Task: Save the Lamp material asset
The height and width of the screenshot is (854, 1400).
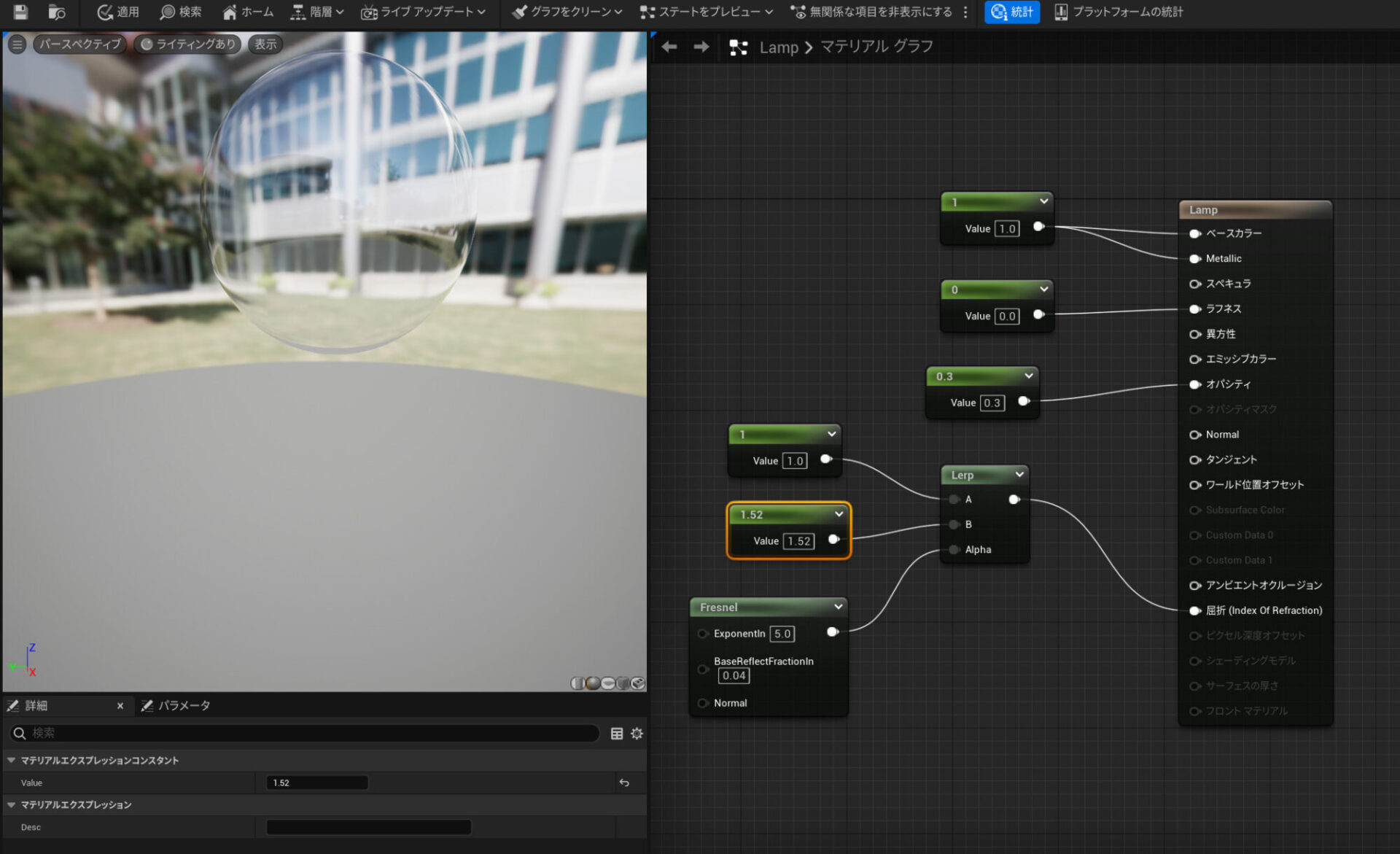Action: coord(20,12)
